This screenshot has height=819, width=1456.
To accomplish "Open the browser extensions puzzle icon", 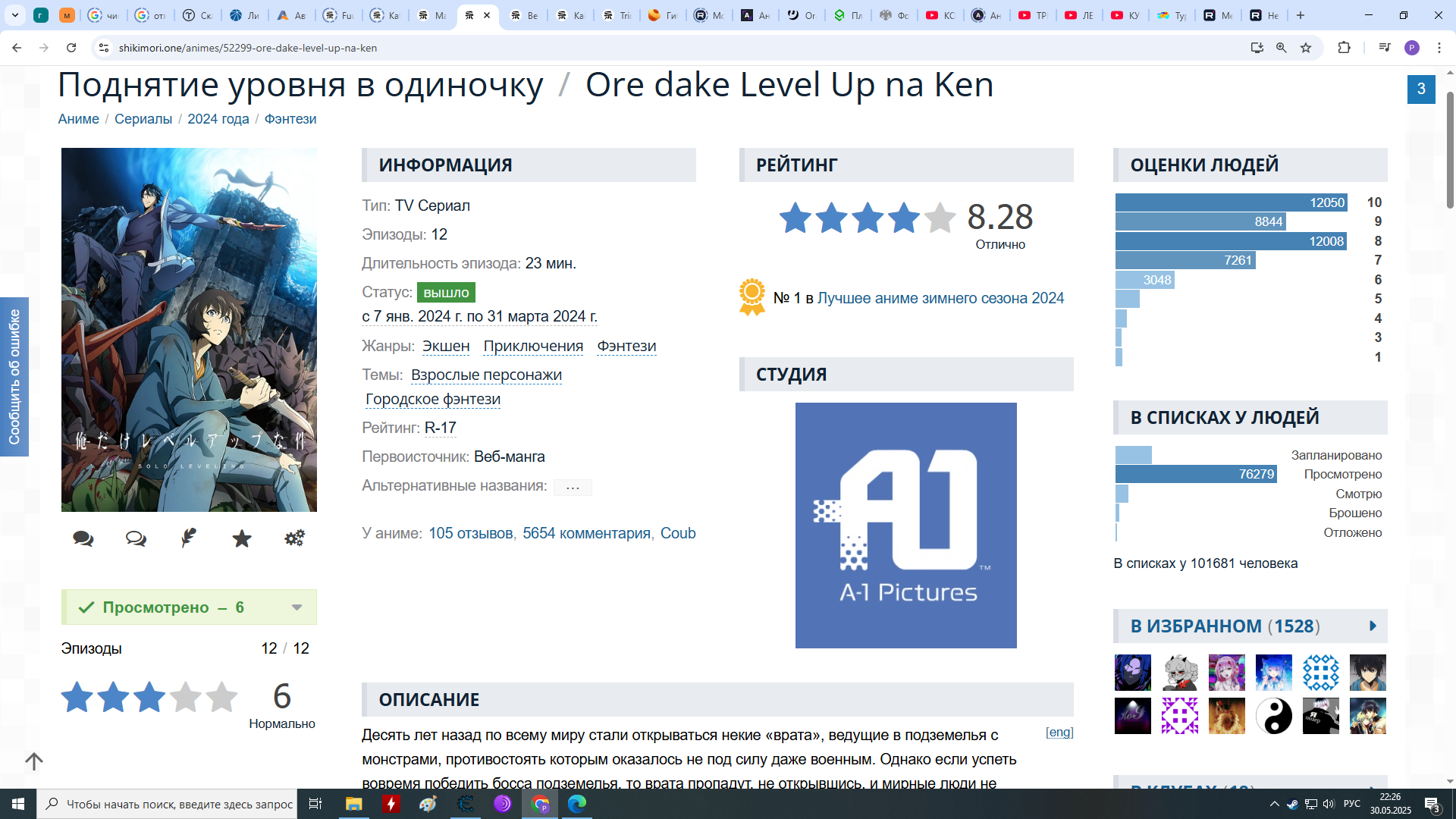I will coord(1344,48).
